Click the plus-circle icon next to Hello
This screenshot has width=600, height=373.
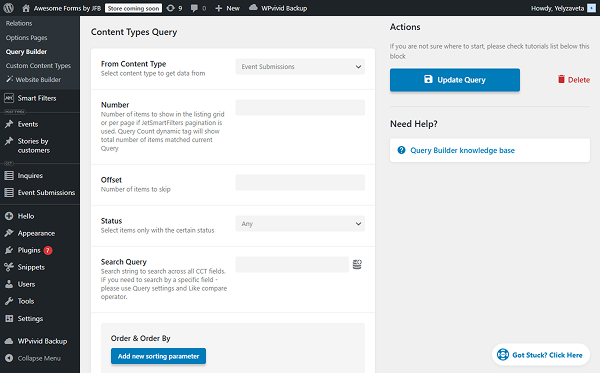(x=9, y=216)
